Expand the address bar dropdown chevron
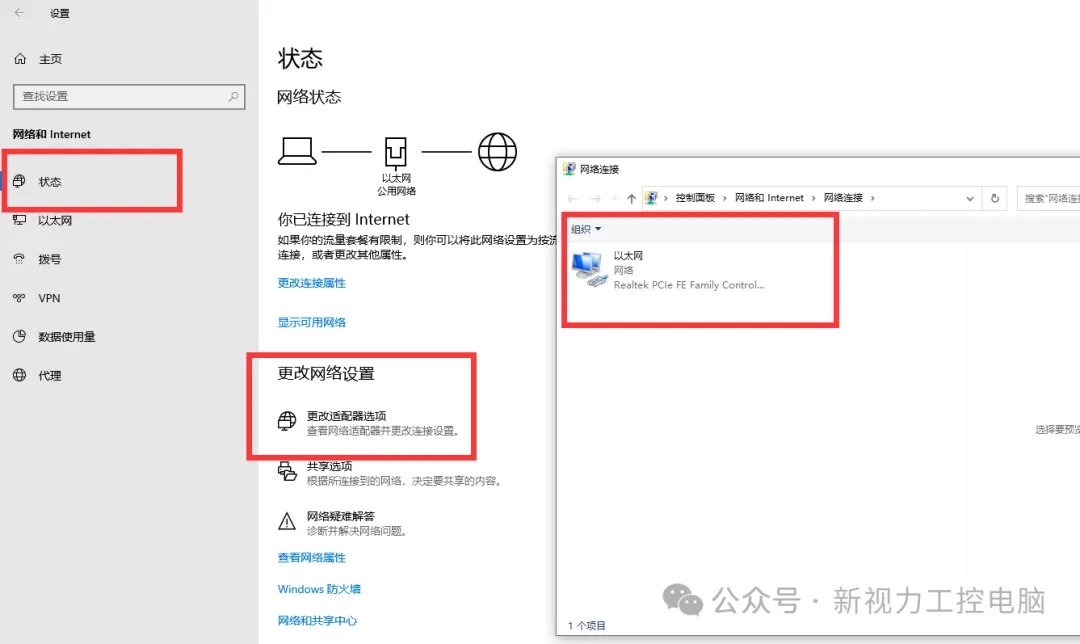 969,198
